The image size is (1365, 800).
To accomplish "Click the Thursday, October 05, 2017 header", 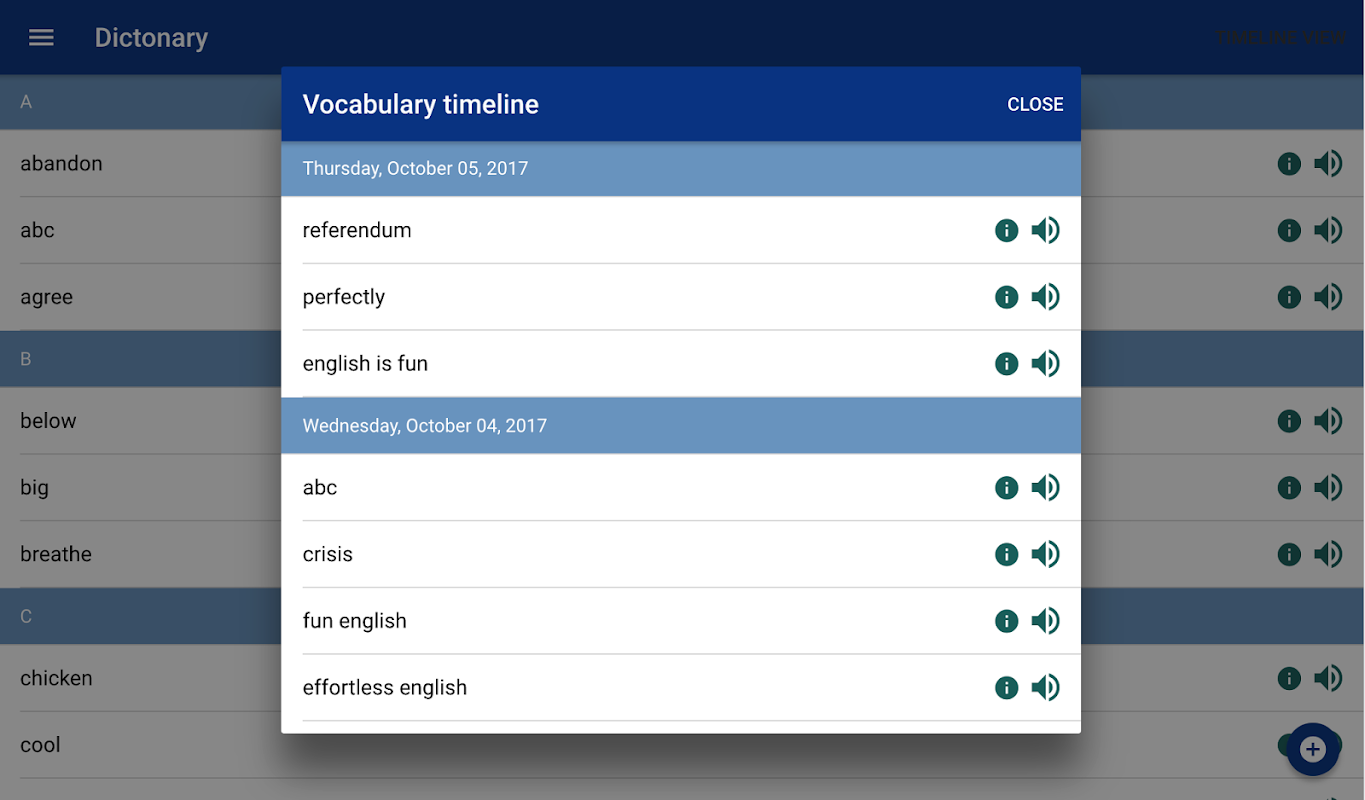I will point(415,168).
